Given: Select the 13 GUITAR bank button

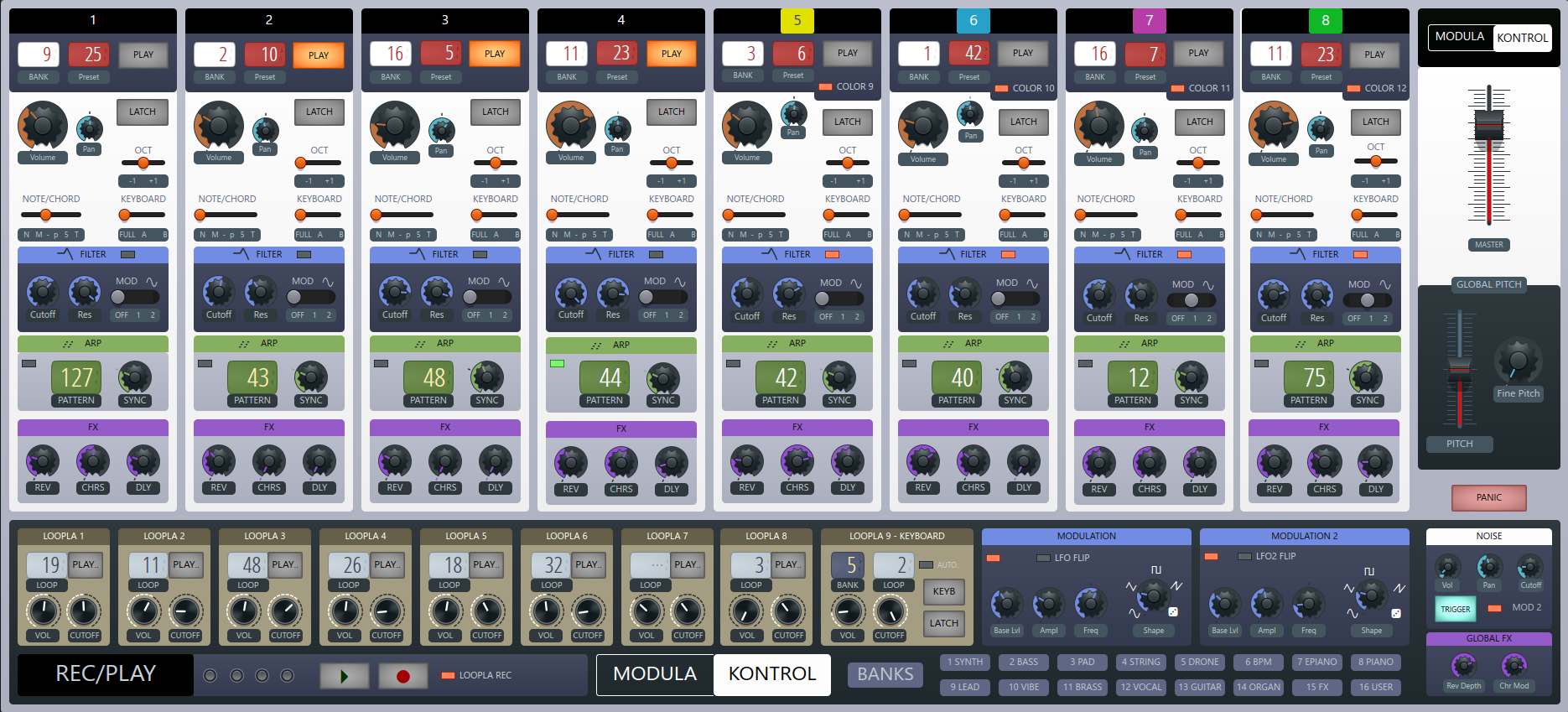Looking at the screenshot, I should tap(1200, 687).
